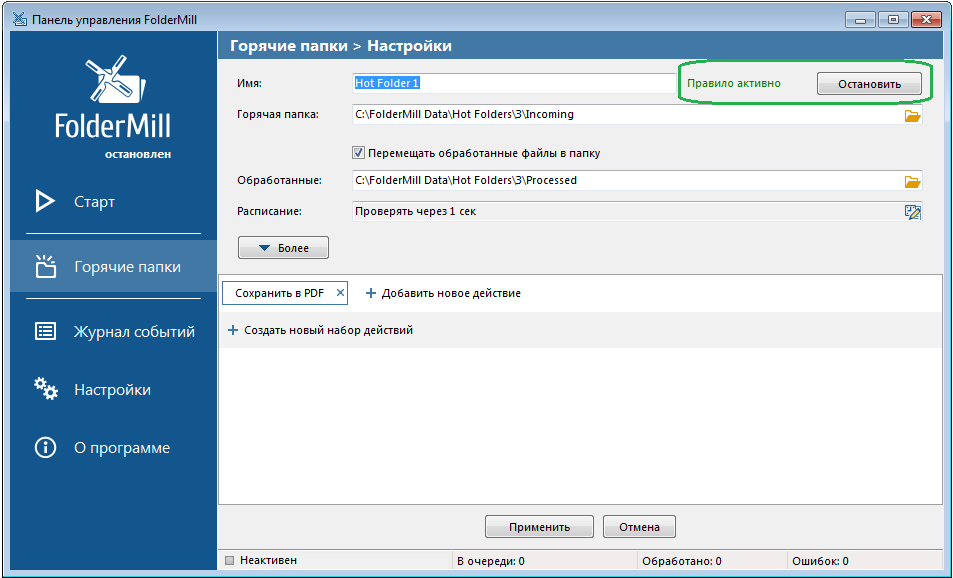The image size is (953, 578).
Task: Click 'В очереди: 0' in status bar
Action: click(x=490, y=561)
